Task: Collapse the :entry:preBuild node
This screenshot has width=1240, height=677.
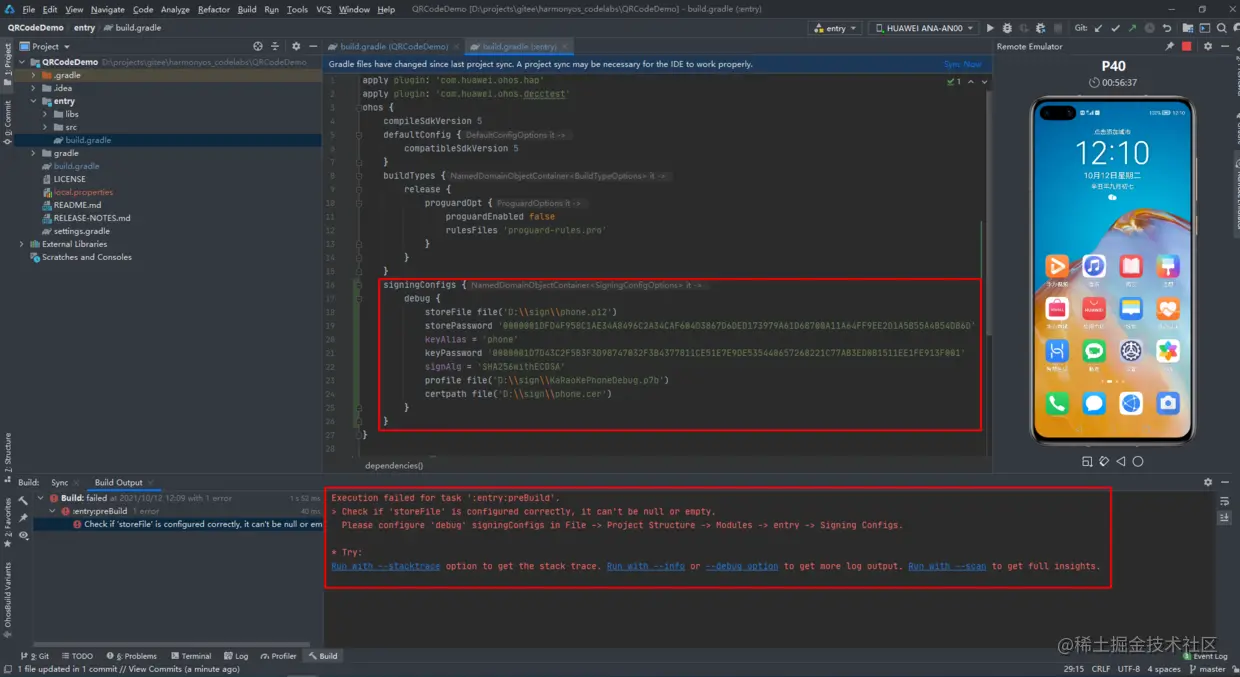Action: [x=53, y=511]
